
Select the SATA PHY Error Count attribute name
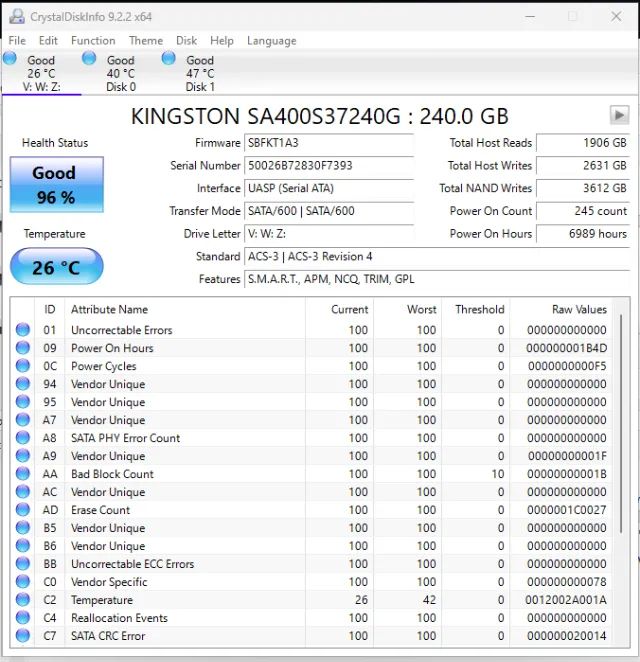(125, 438)
